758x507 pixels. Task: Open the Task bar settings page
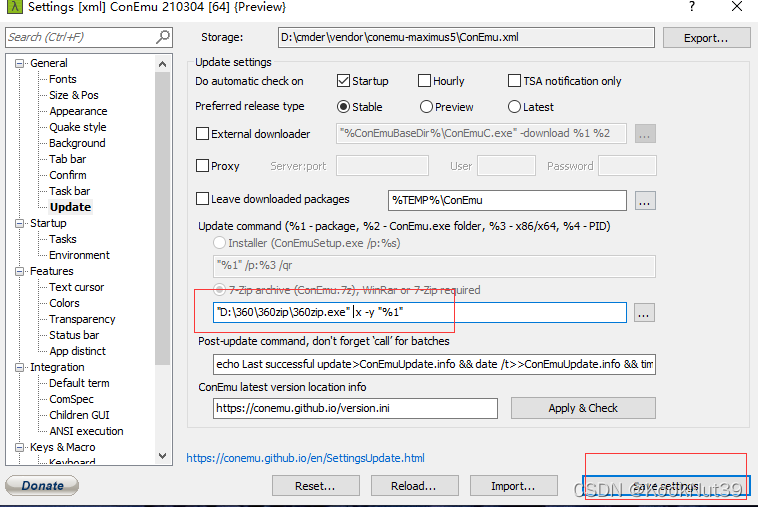70,191
